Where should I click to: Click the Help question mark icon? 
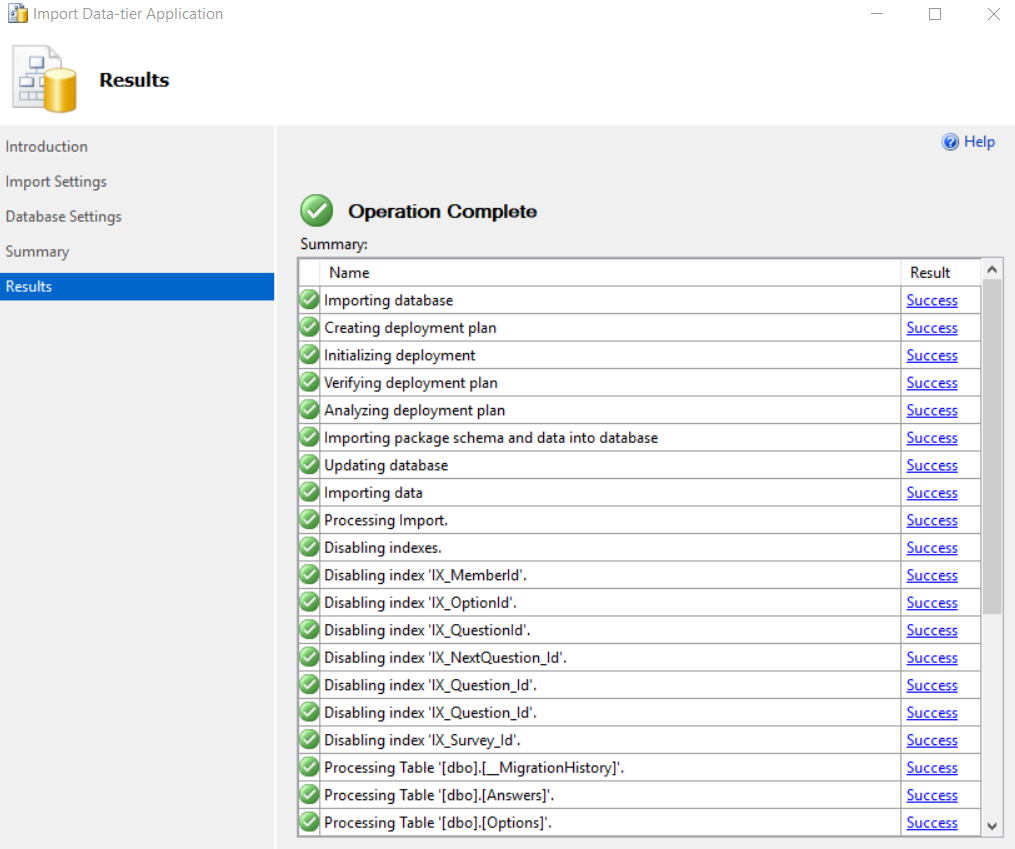click(950, 142)
